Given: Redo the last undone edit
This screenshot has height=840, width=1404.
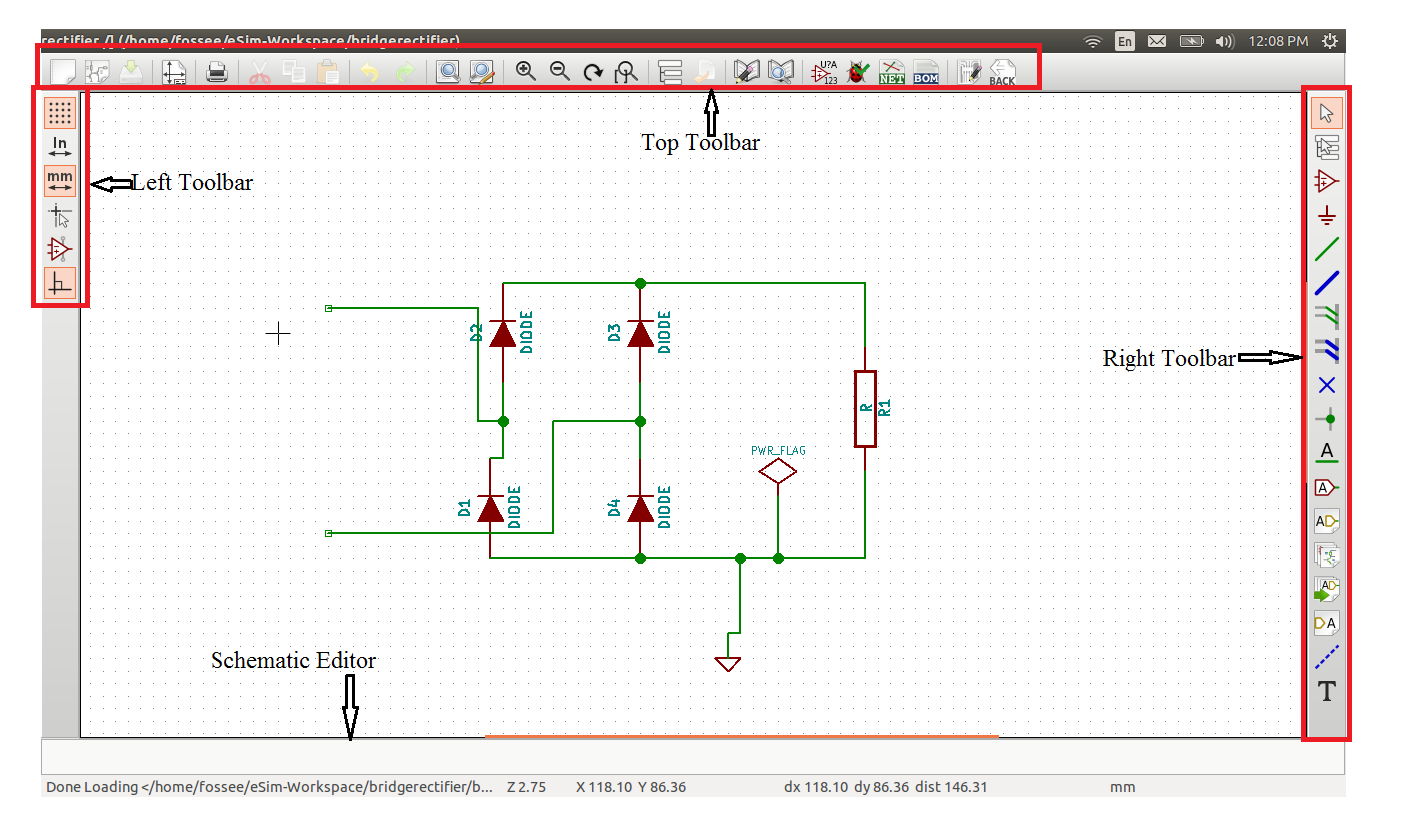Looking at the screenshot, I should click(405, 71).
